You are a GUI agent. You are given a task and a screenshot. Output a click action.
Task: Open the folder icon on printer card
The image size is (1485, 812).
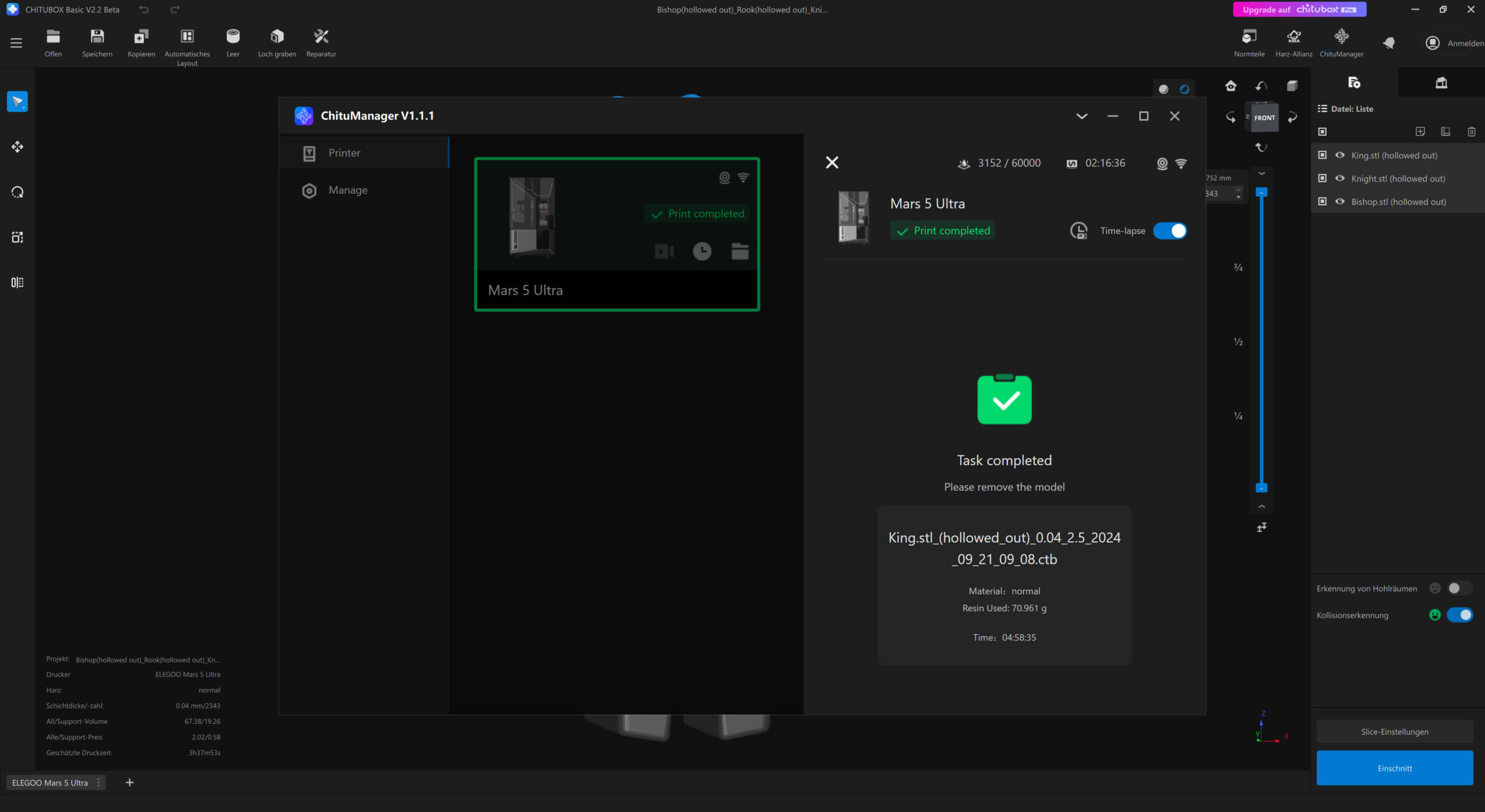(740, 251)
